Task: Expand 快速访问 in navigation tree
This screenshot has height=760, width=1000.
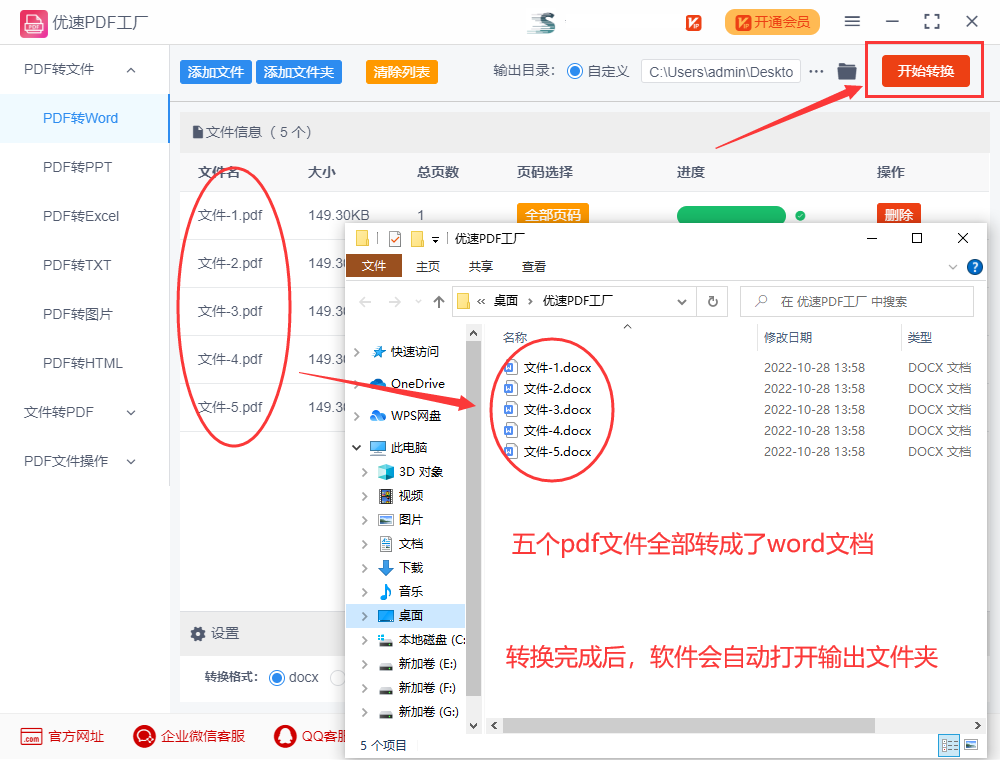Action: (x=357, y=352)
